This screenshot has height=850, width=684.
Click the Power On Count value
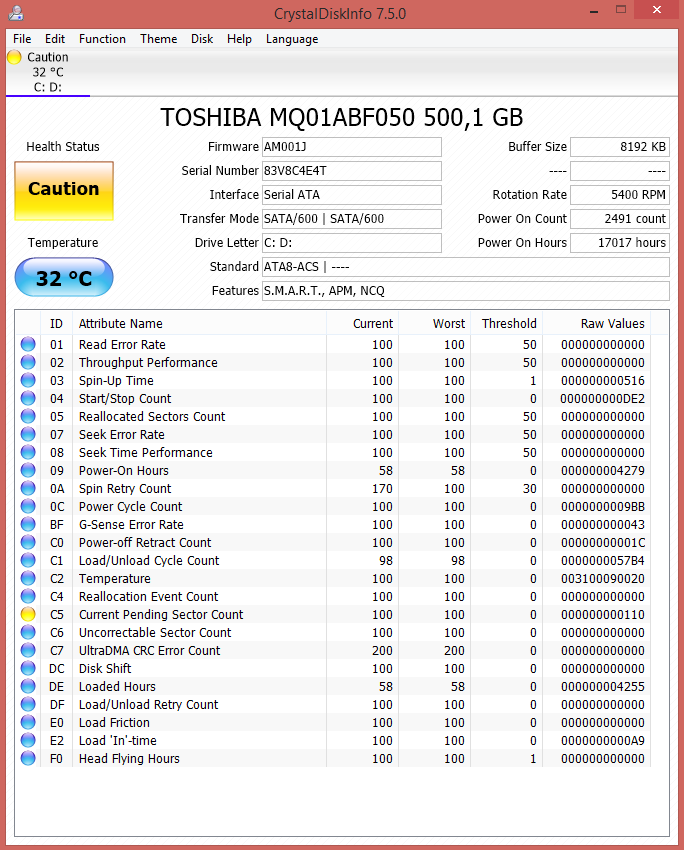620,218
